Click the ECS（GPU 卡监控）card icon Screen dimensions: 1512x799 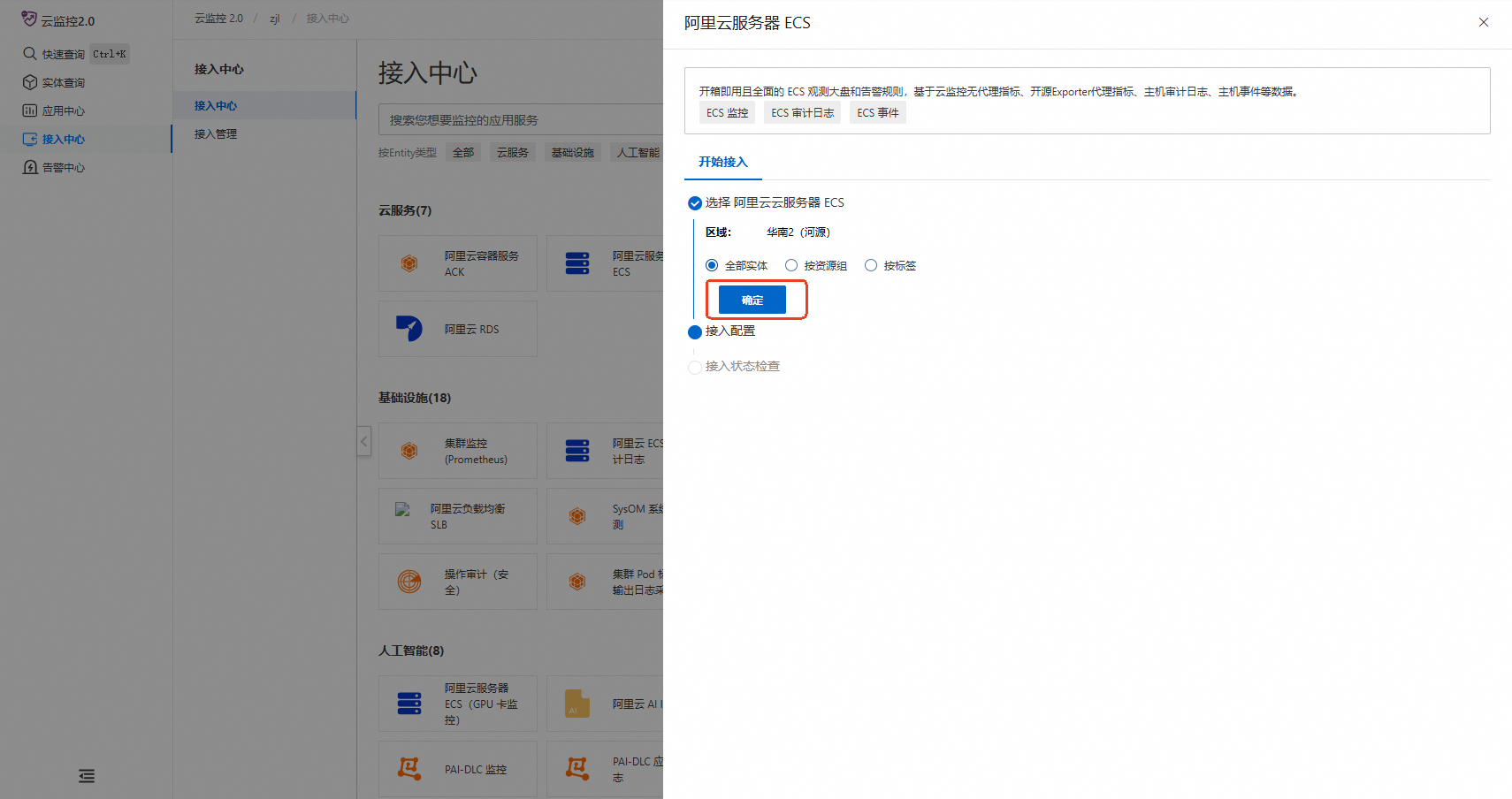click(409, 704)
